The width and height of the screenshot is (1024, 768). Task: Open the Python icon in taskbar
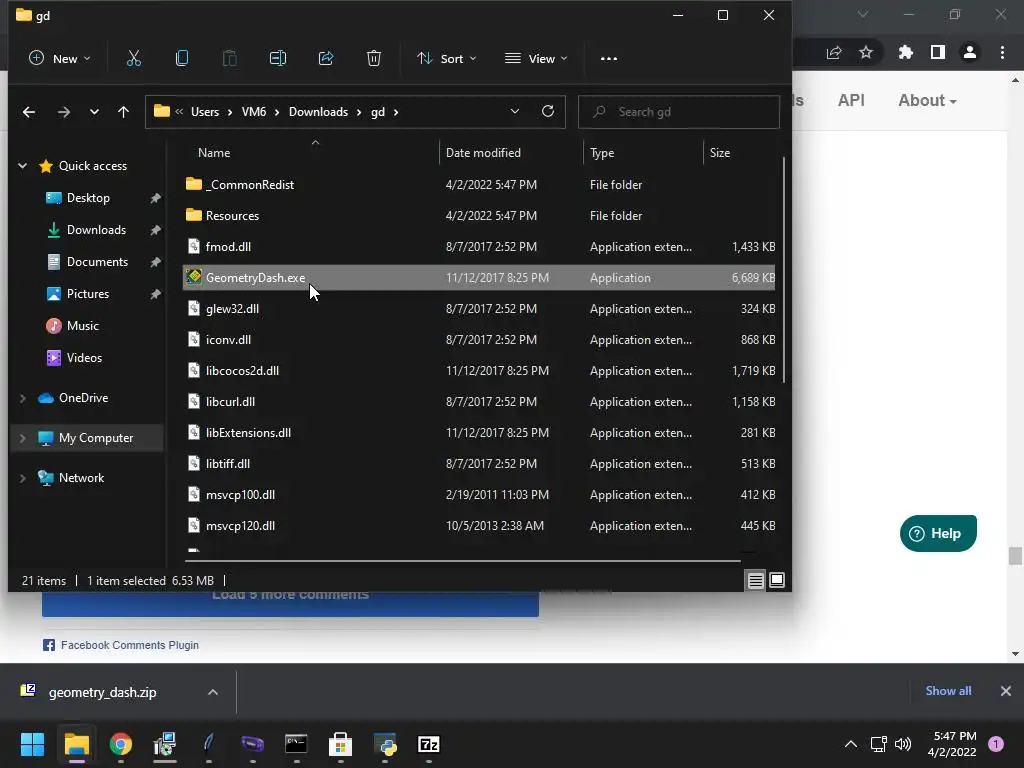pos(385,744)
